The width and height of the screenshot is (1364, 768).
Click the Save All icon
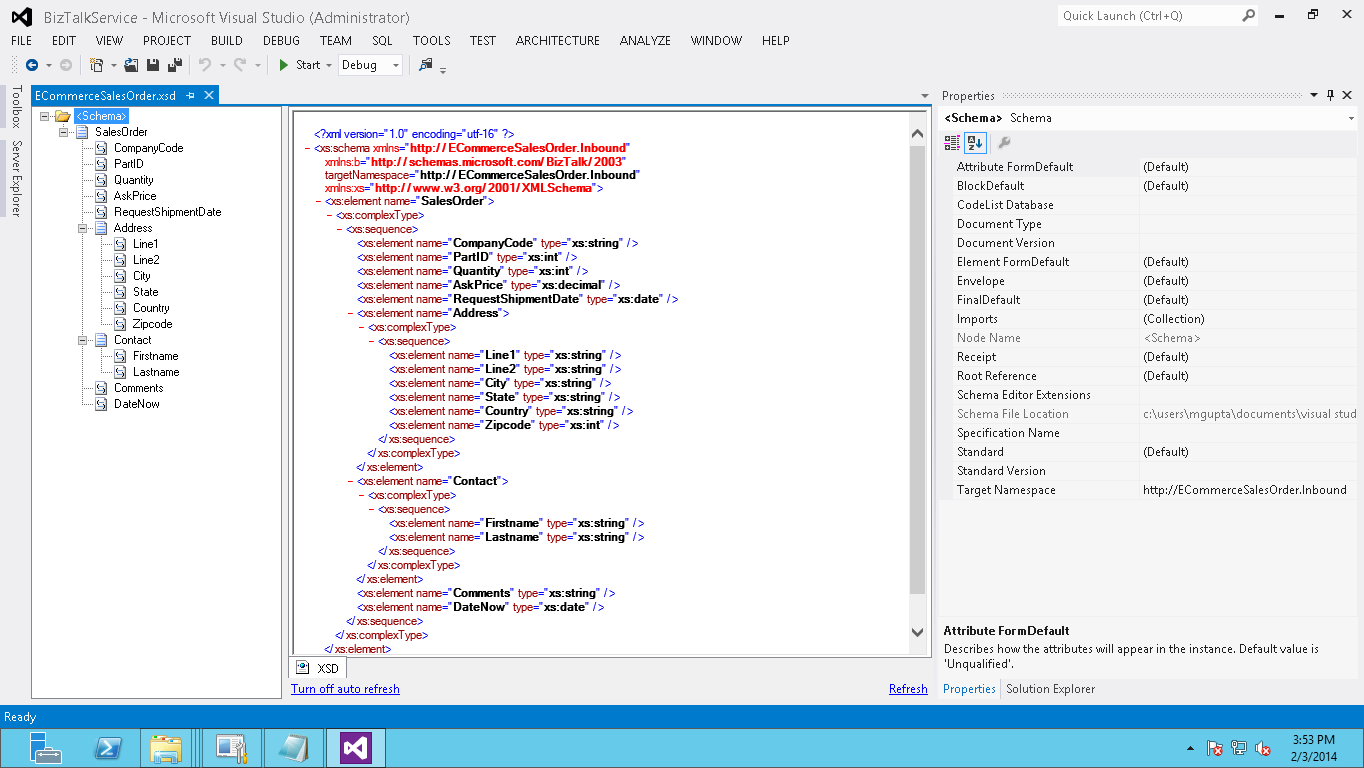point(174,65)
